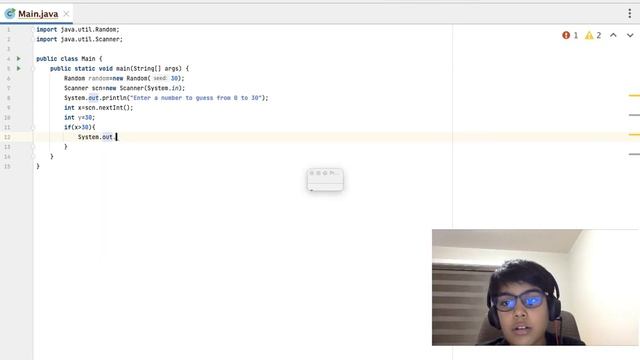
Task: Click the line number 15 in gutter
Action: tap(7, 167)
